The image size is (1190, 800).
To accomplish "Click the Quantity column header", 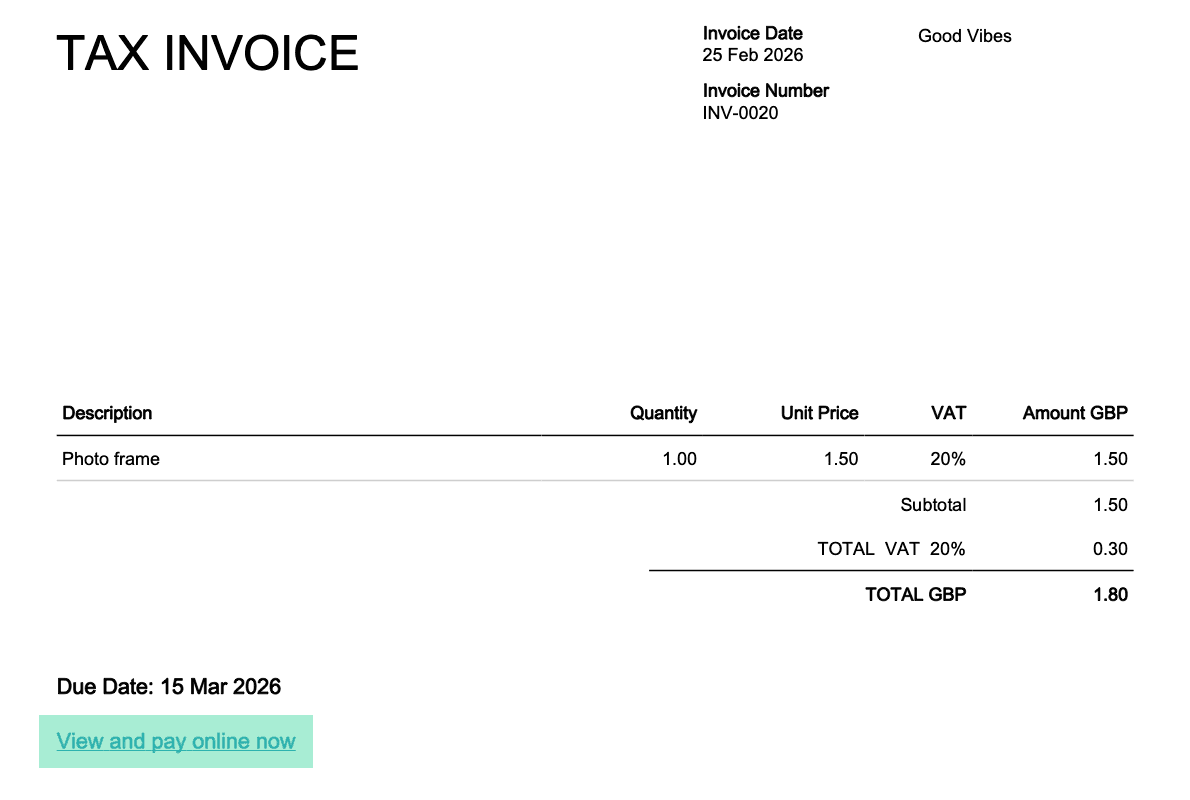I will click(663, 413).
